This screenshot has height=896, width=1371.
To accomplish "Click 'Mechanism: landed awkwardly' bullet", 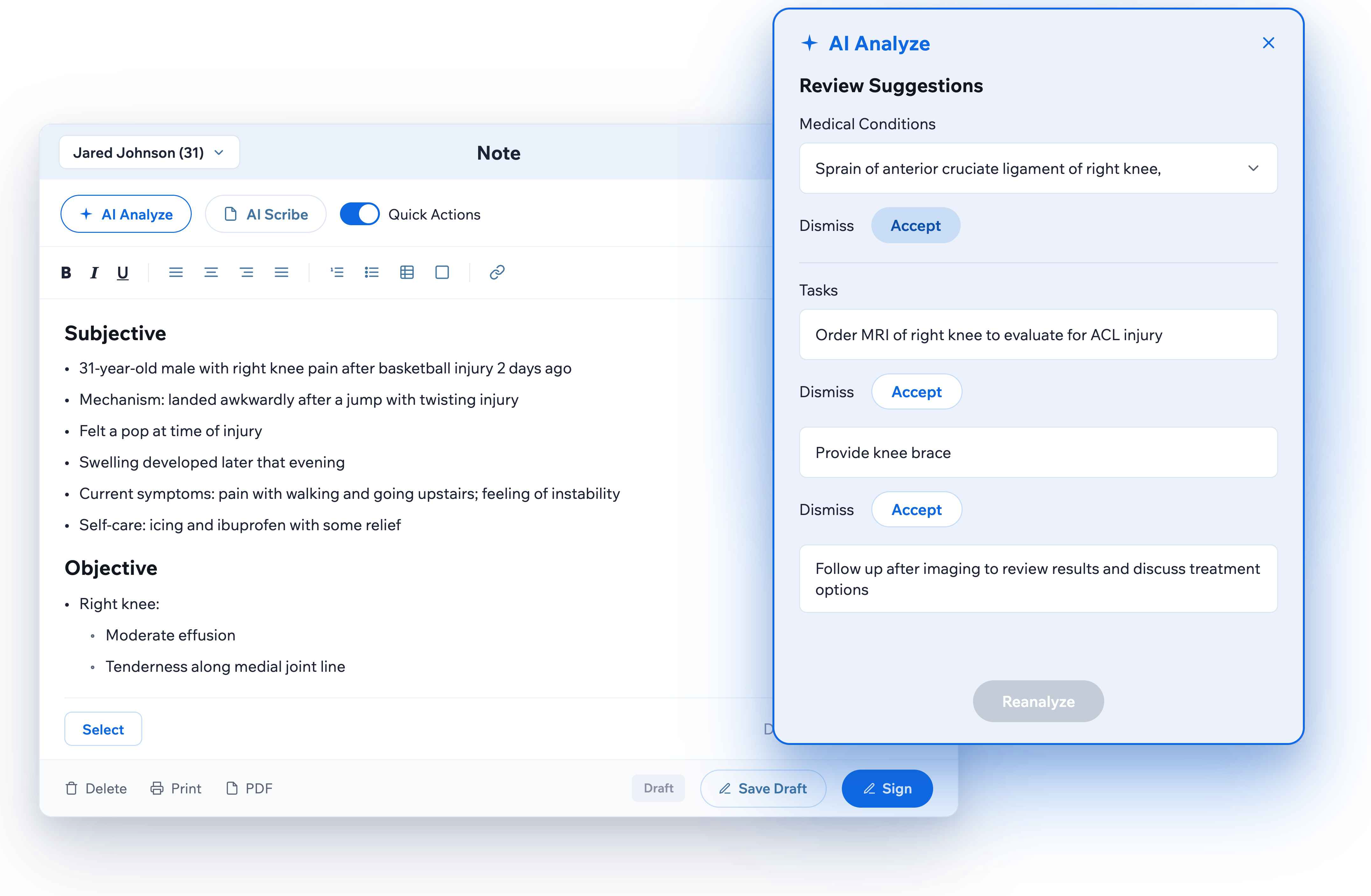I will click(298, 400).
